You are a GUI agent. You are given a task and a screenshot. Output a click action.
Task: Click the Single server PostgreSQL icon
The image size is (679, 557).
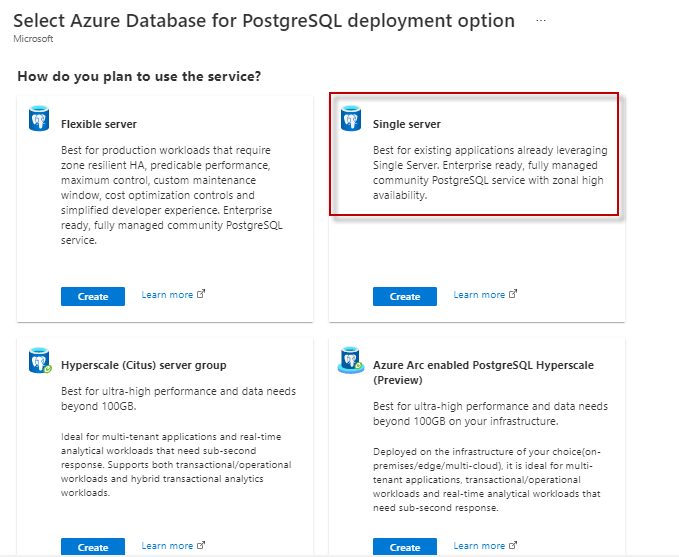point(352,120)
